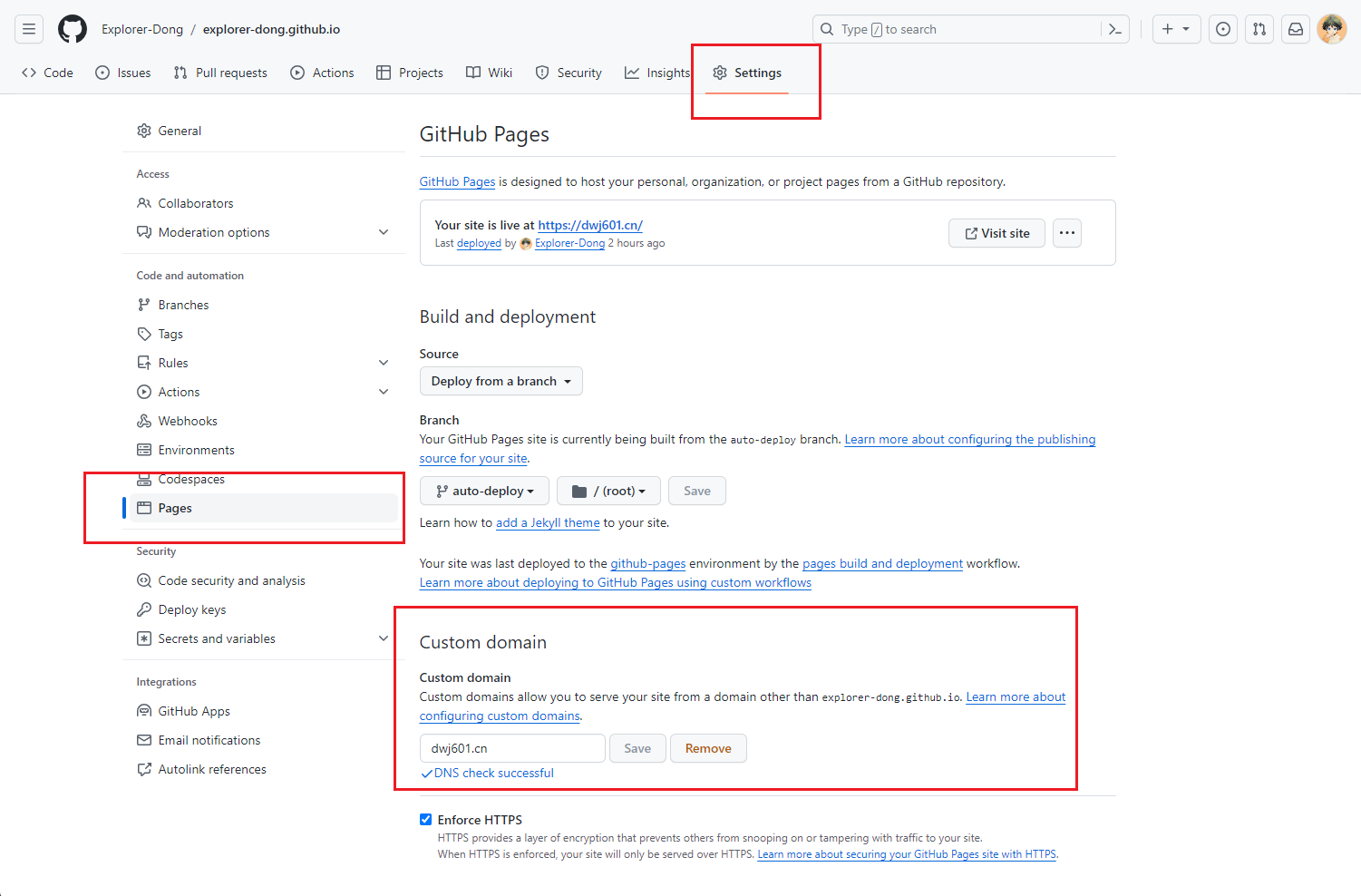The image size is (1361, 896).
Task: Open Branches settings
Action: (x=263, y=305)
